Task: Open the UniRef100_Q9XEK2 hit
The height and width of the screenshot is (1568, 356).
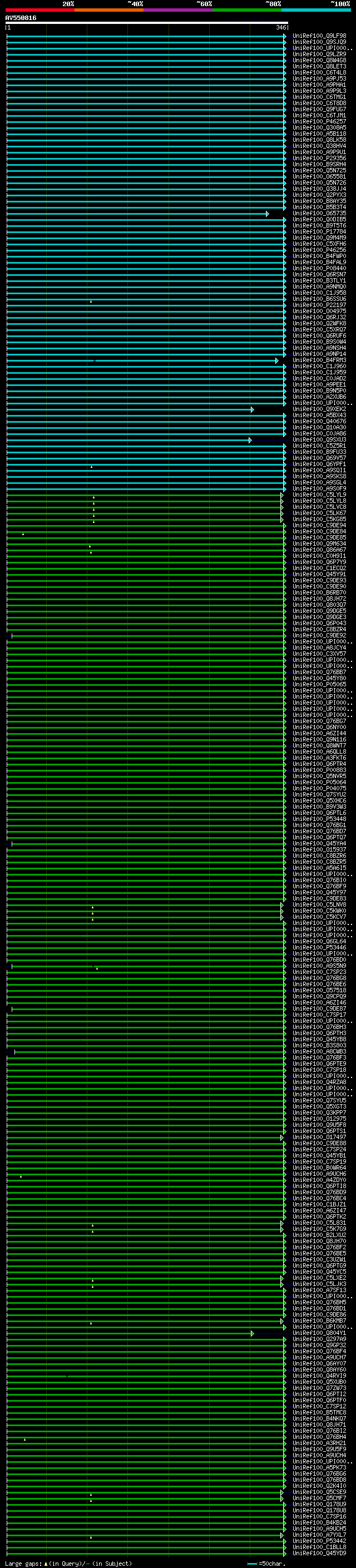Action: point(319,409)
